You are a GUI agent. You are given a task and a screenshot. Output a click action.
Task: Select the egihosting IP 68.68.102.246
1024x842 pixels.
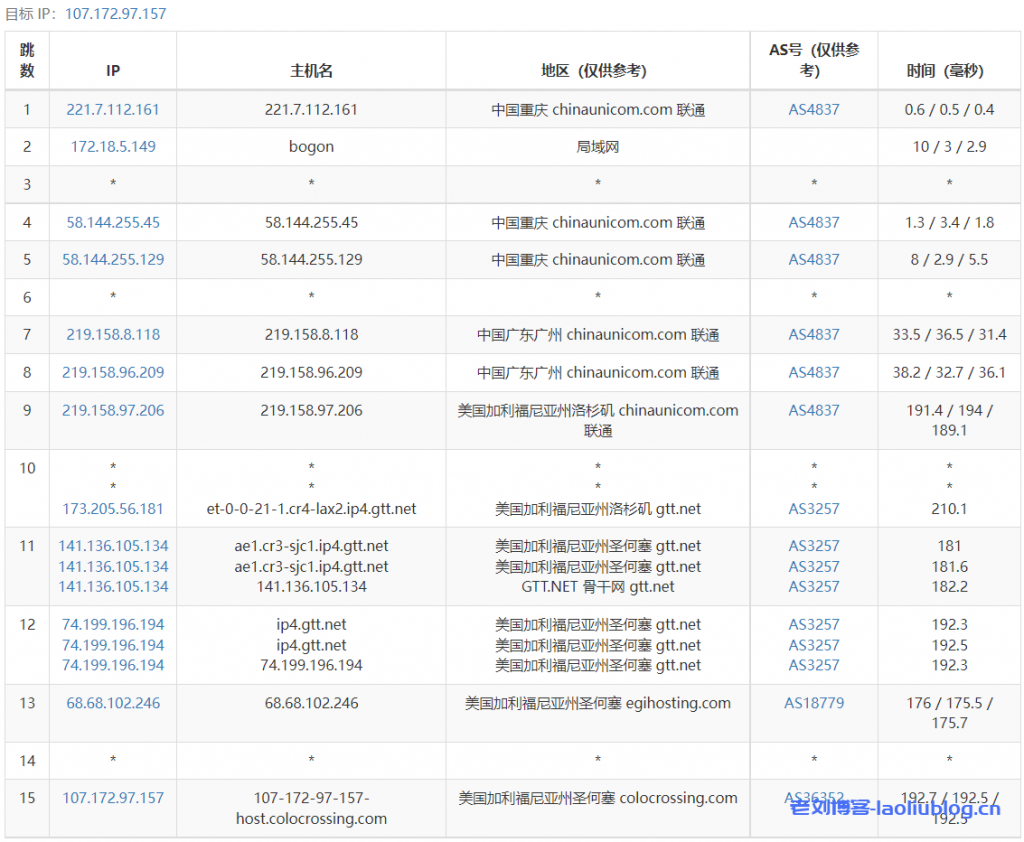[112, 703]
